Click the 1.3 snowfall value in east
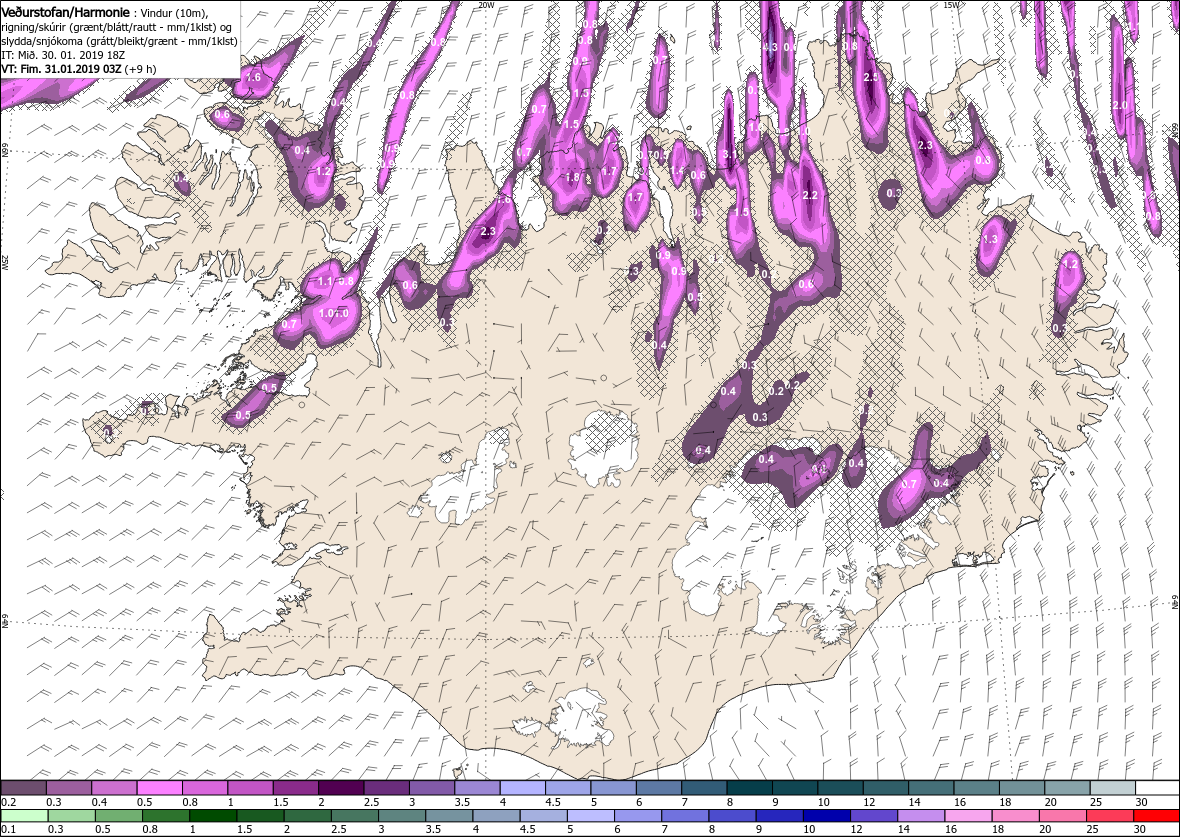The width and height of the screenshot is (1180, 837). coord(990,239)
